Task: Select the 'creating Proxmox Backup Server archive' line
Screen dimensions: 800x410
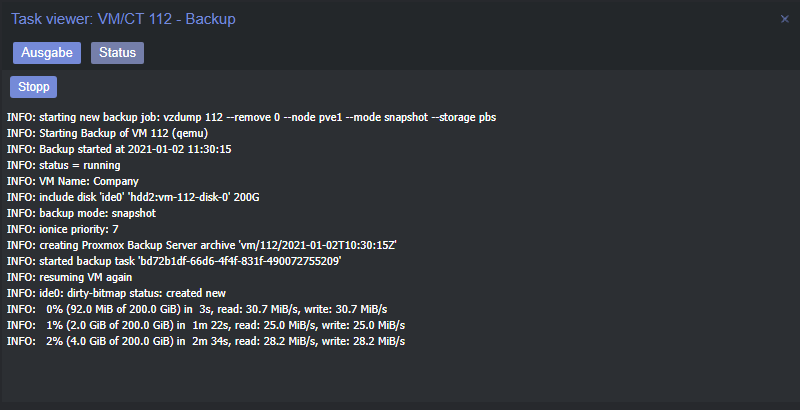Action: pyautogui.click(x=202, y=245)
